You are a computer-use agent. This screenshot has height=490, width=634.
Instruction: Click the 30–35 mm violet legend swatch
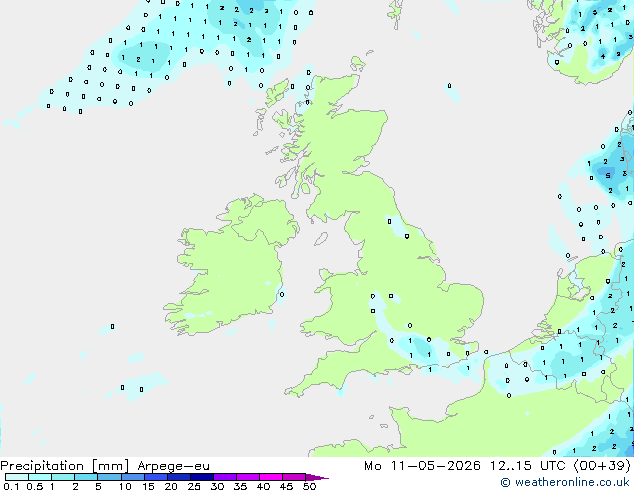tap(225, 477)
